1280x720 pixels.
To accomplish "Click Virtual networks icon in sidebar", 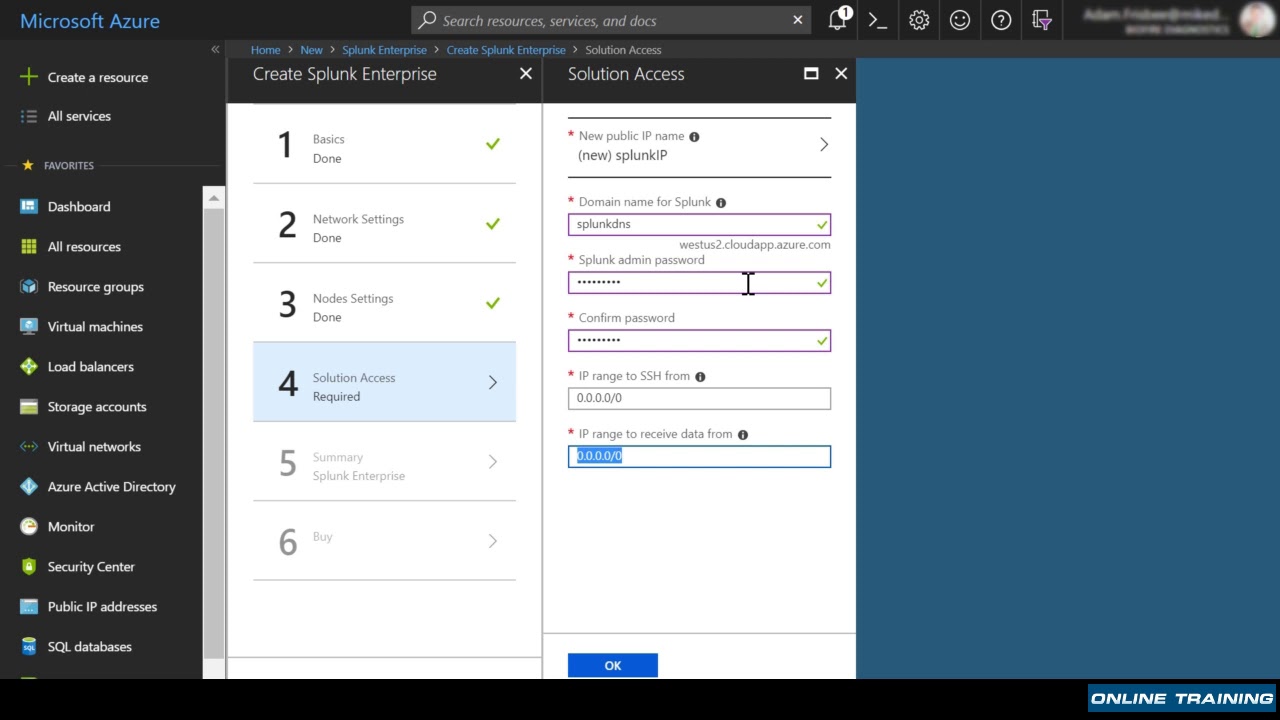I will click(29, 446).
